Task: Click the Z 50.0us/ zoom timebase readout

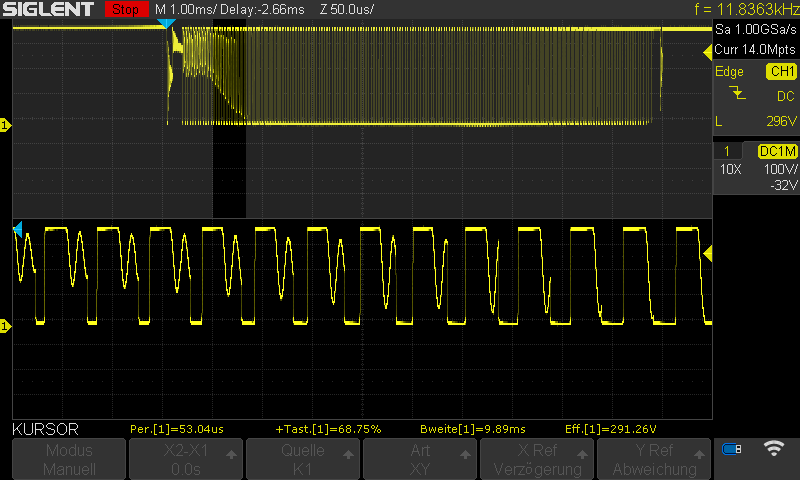Action: pos(347,9)
